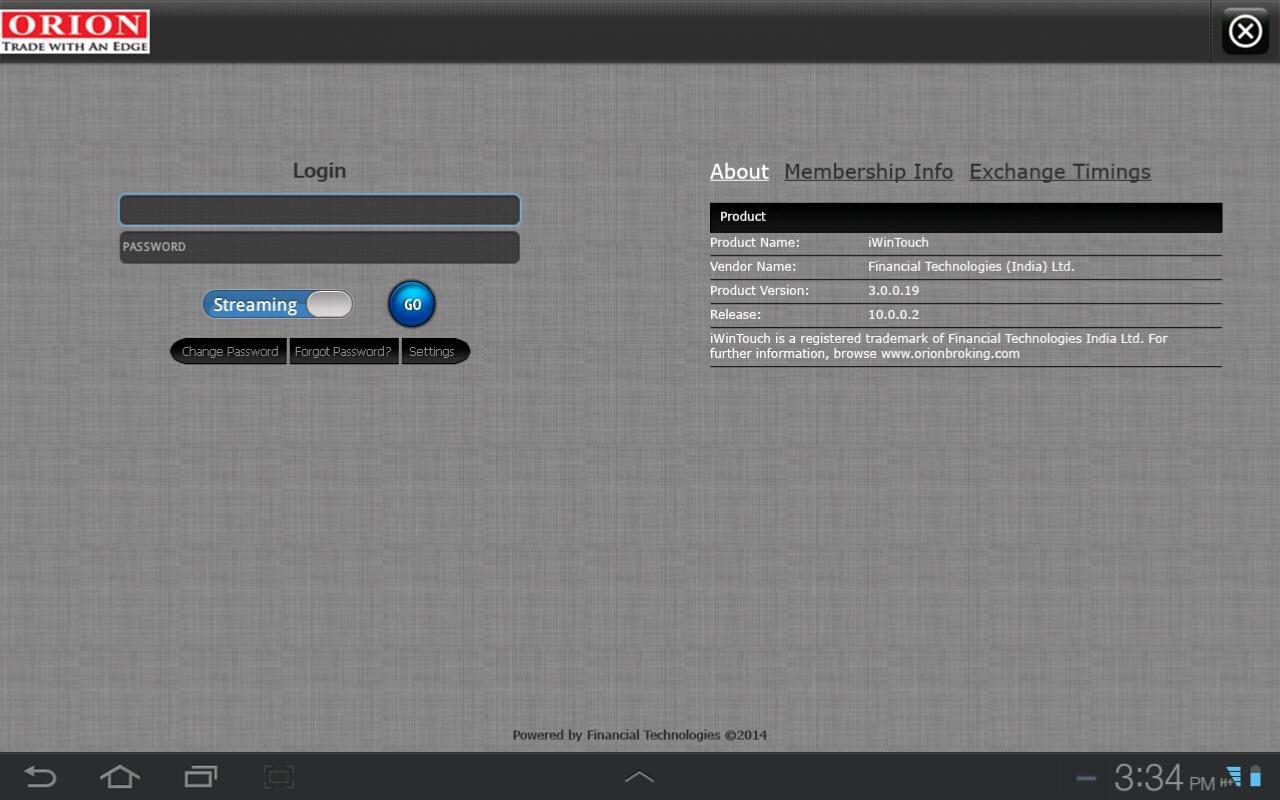Open the Membership Info tab
1280x800 pixels.
point(868,172)
